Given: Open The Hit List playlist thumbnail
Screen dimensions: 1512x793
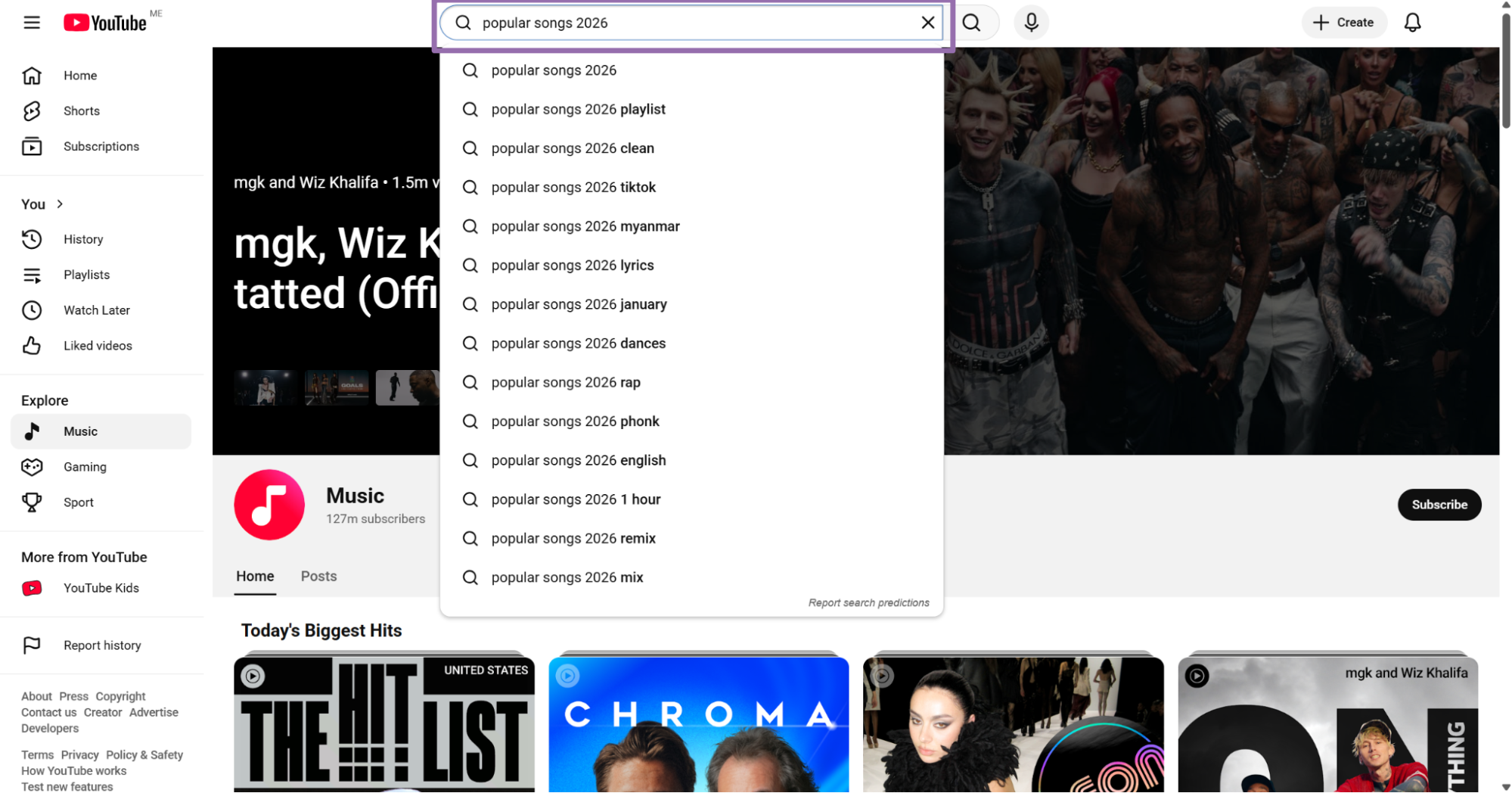Looking at the screenshot, I should click(x=384, y=724).
